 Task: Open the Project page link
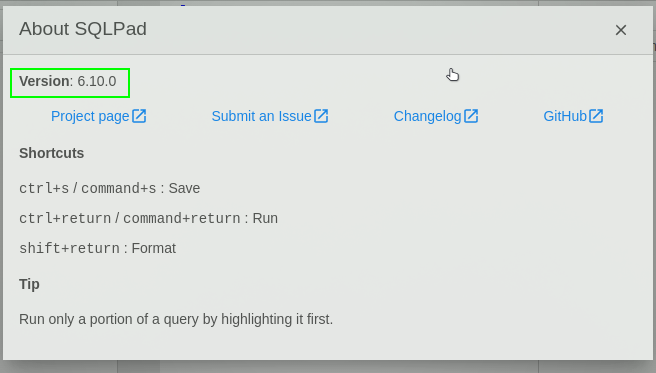click(x=99, y=116)
